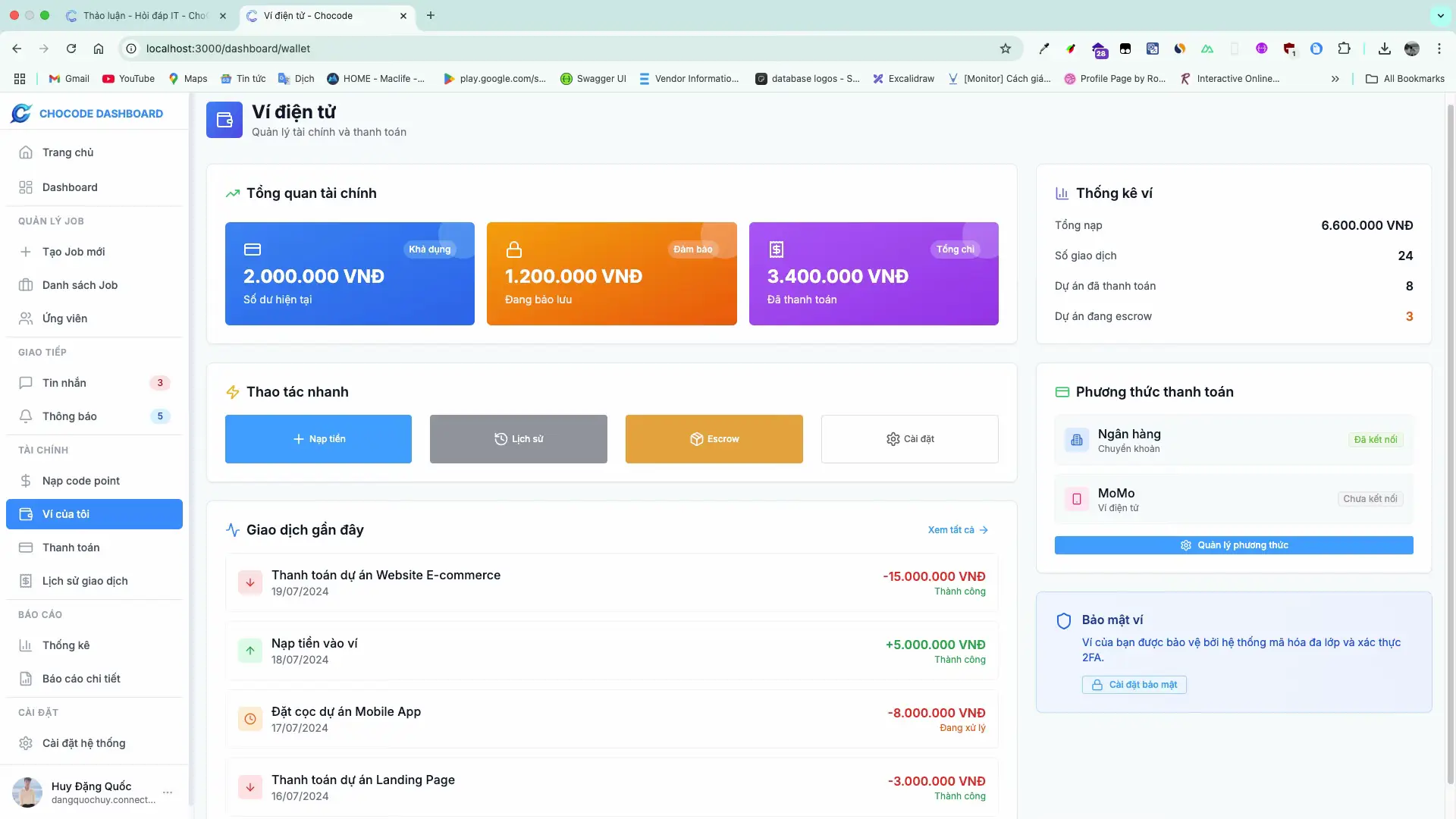Open the Escrow quick action
This screenshot has width=1456, height=819.
click(x=713, y=438)
